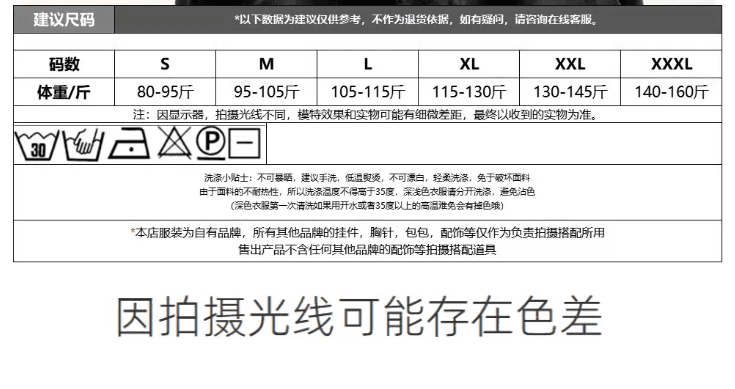This screenshot has width=735, height=389.
Task: Click the 建议尺码 header label
Action: coord(64,20)
